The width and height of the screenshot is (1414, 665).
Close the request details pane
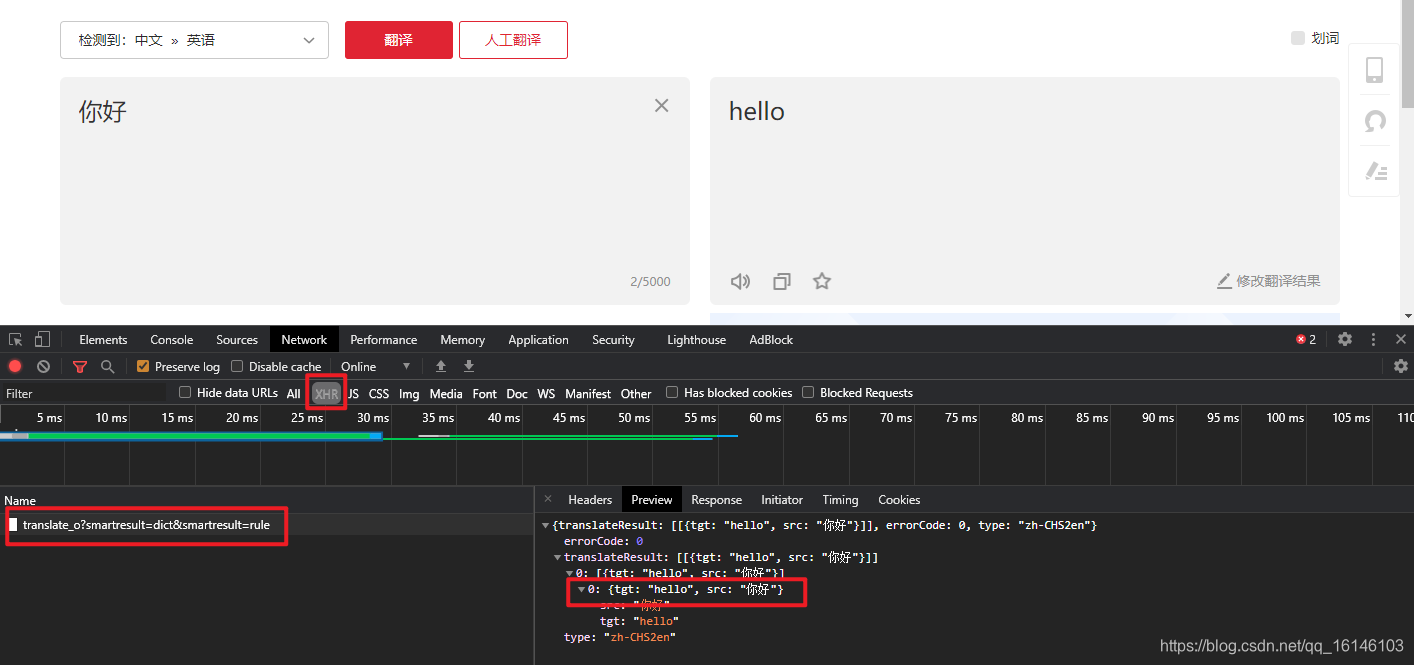click(548, 498)
